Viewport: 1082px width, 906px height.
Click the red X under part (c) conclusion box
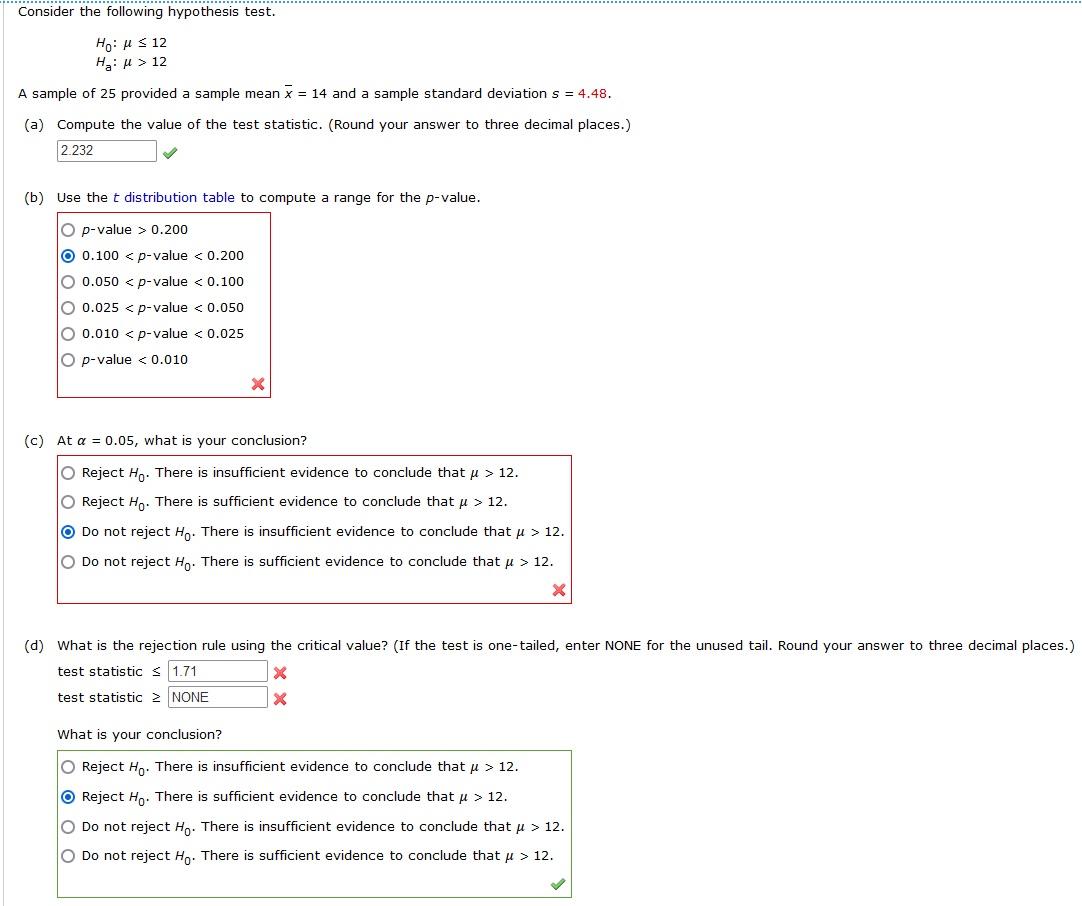558,590
